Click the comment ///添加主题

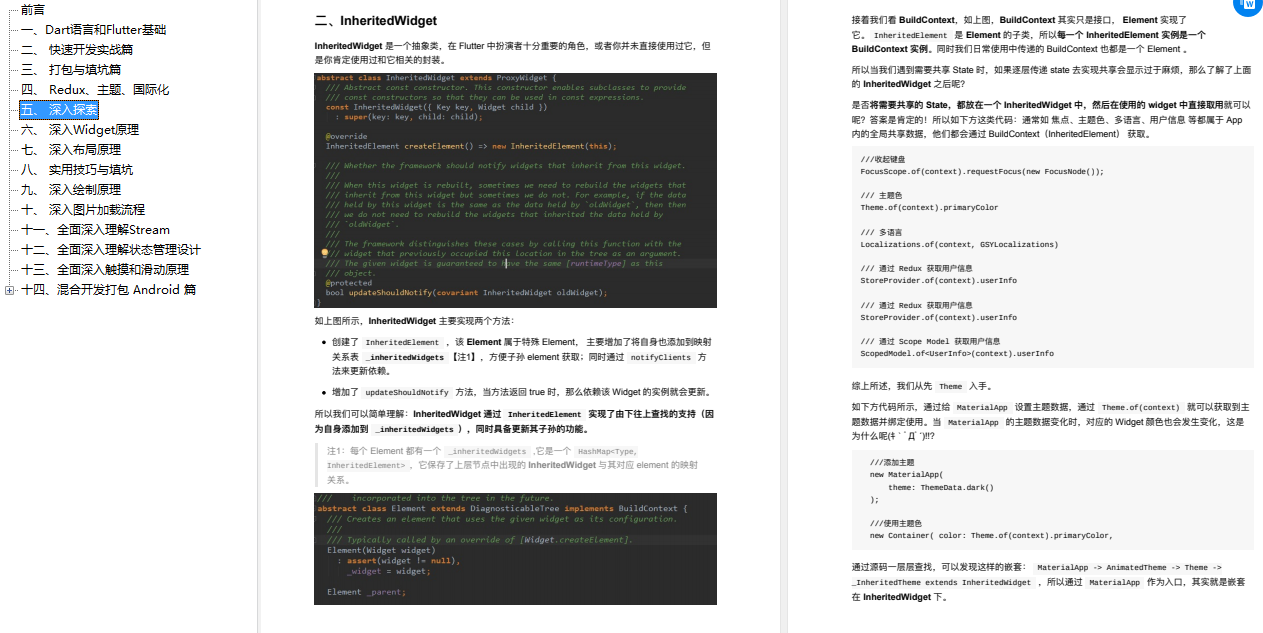892,462
